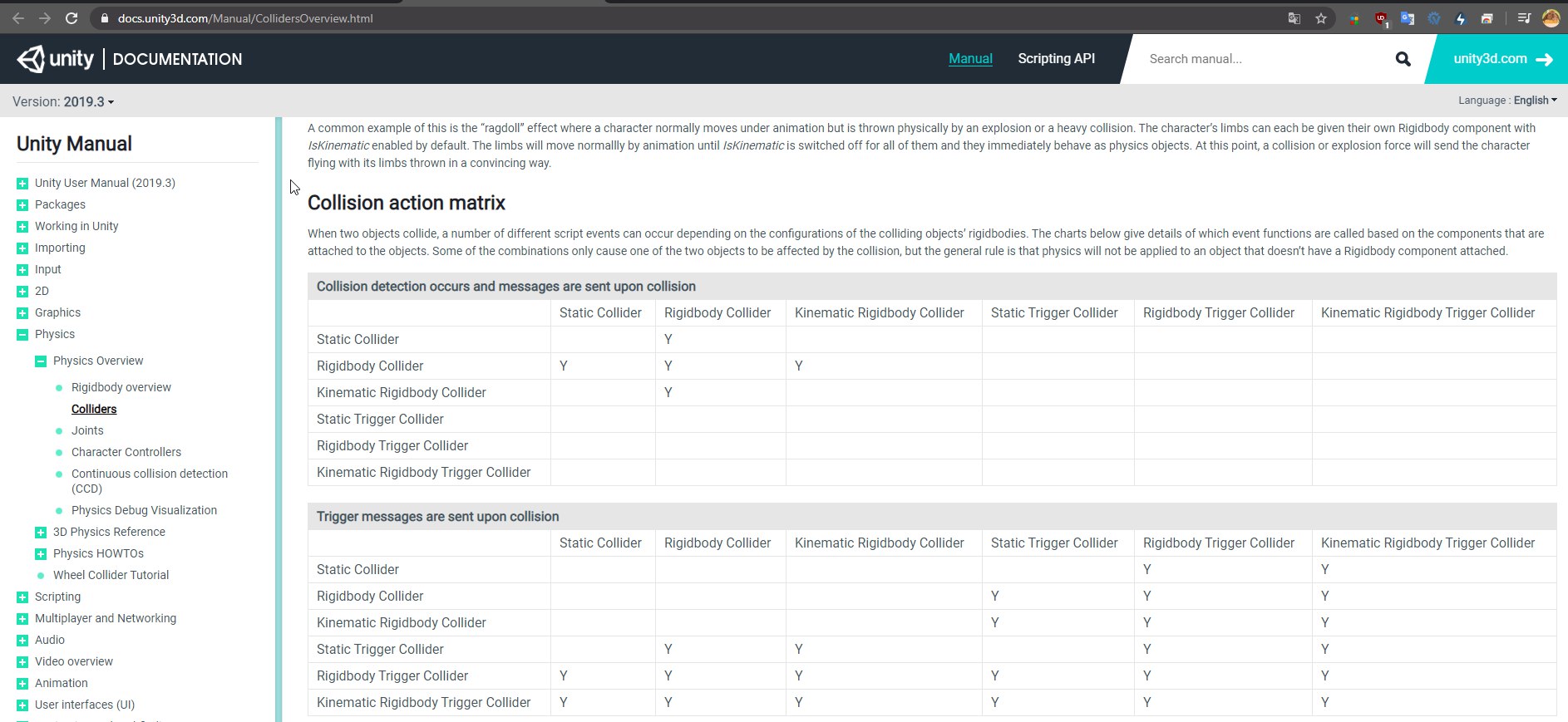Image resolution: width=1568 pixels, height=722 pixels.
Task: Expand the Packages tree node
Action: pos(22,205)
